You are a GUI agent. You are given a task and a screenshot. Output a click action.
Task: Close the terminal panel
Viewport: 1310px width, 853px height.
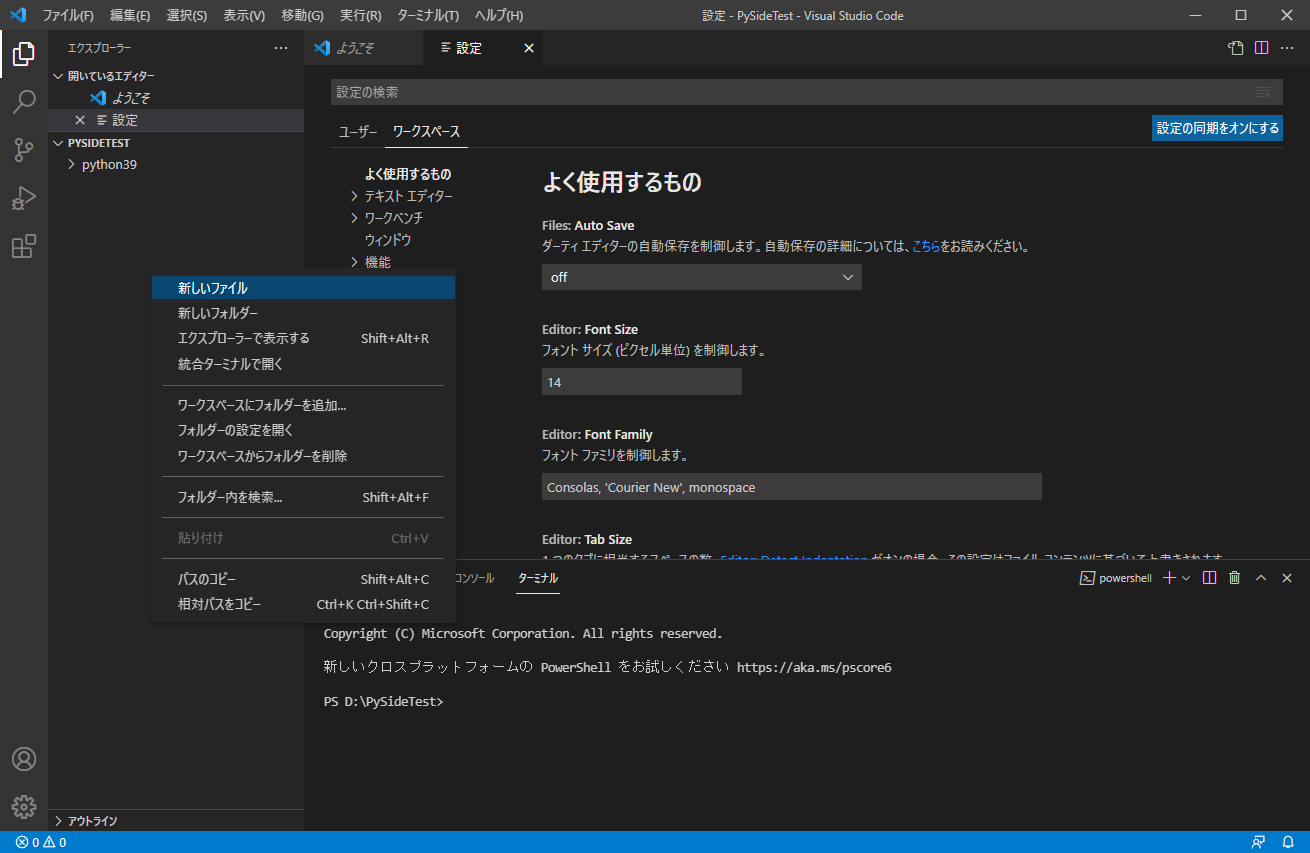(1287, 578)
